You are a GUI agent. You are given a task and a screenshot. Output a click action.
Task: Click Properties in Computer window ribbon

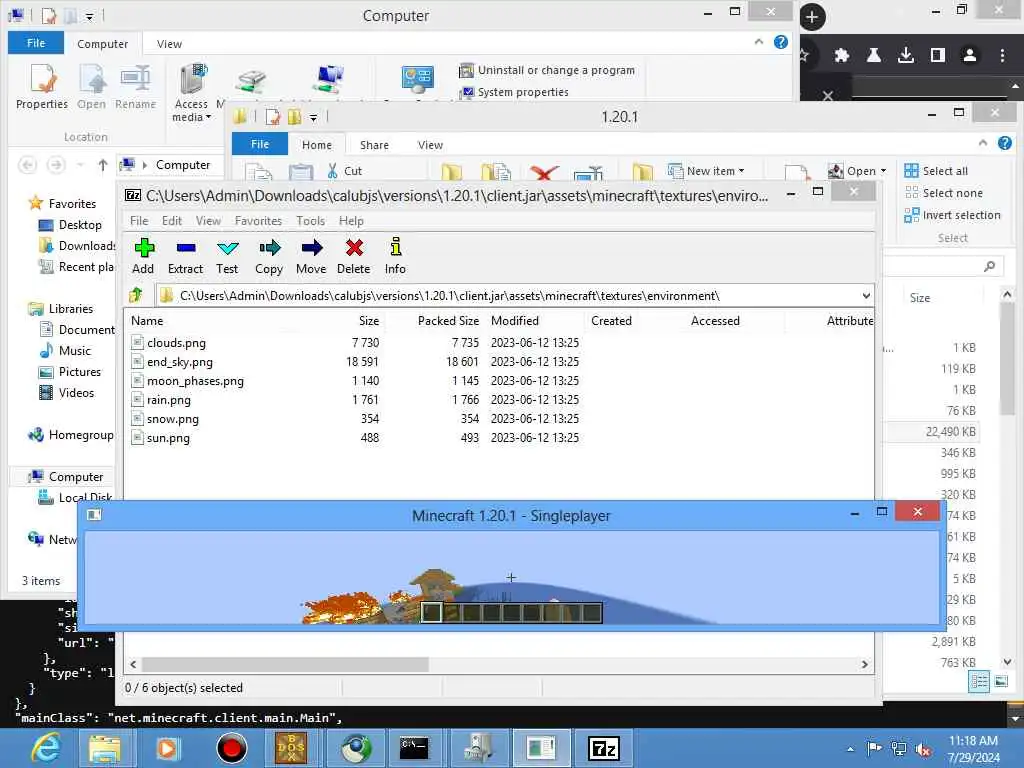tap(42, 87)
